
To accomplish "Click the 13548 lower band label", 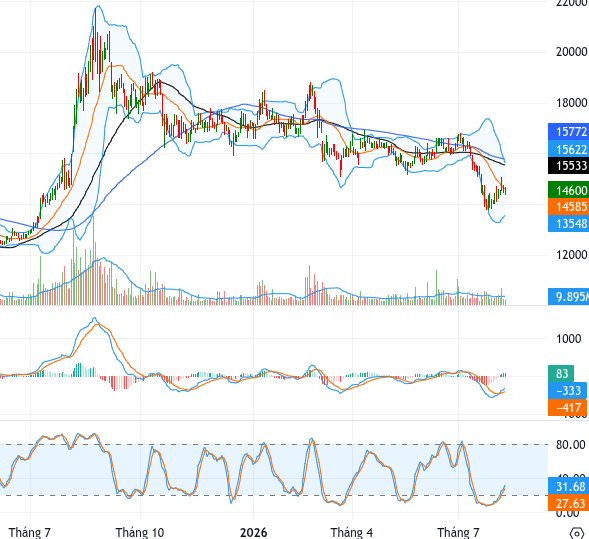I will [568, 223].
